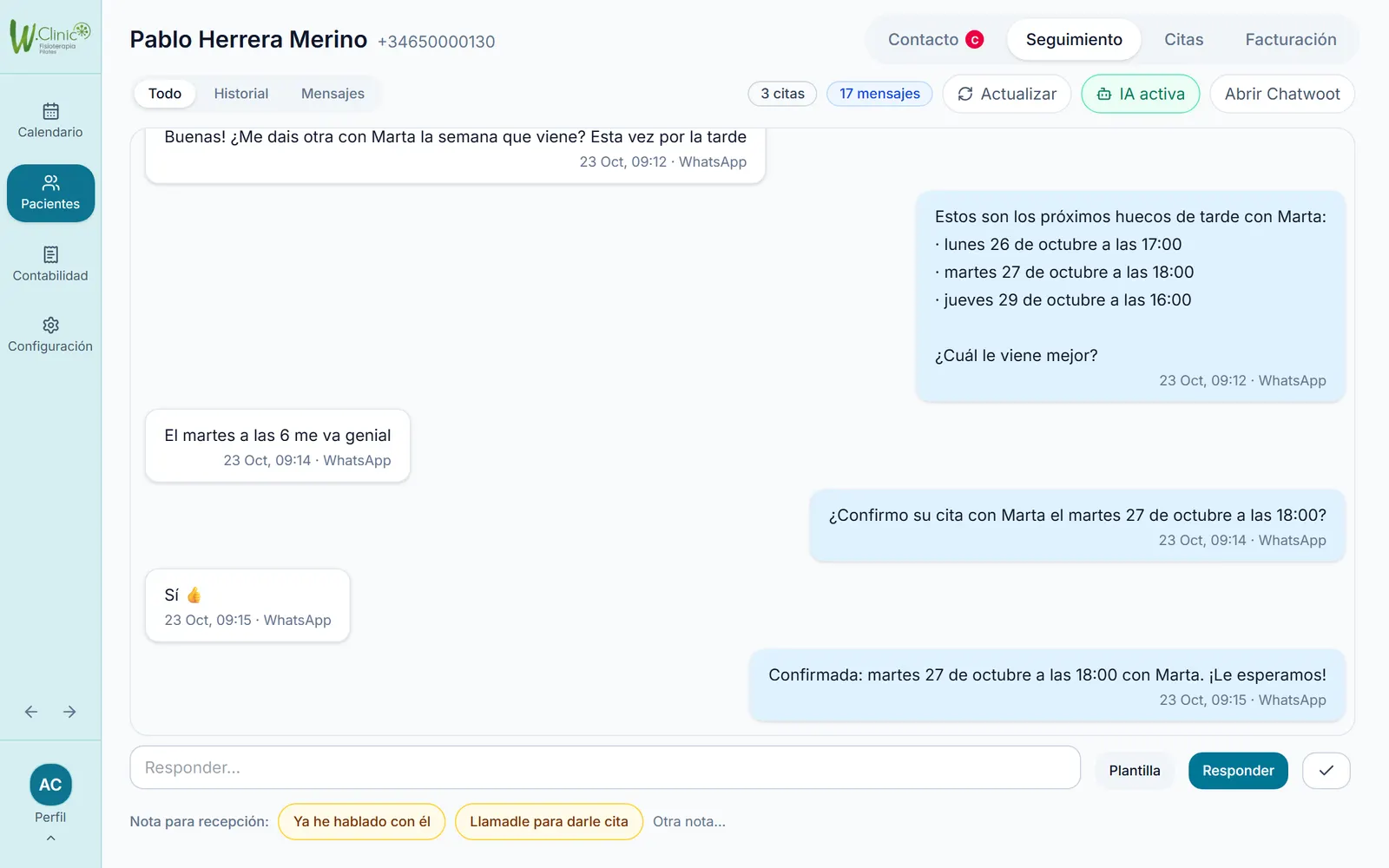Click the 'lunes 26 de octubre a las 17:00' line
The width and height of the screenshot is (1389, 868).
(1058, 245)
